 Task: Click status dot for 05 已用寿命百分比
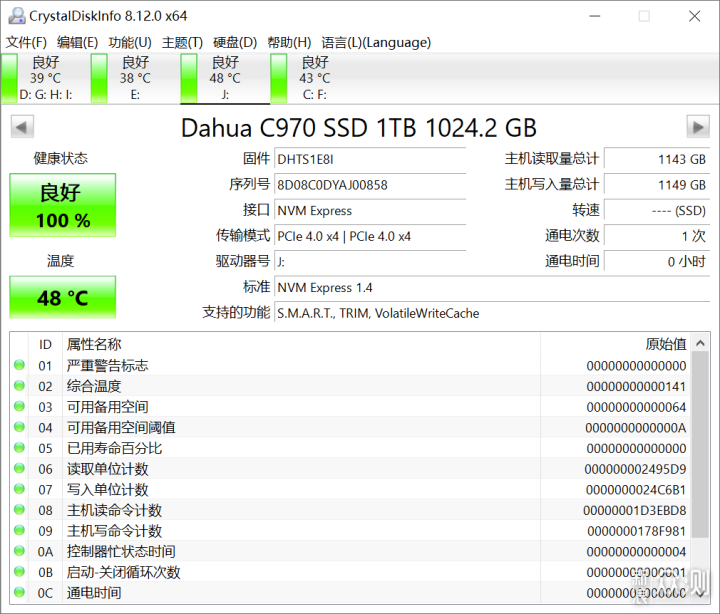coord(19,448)
